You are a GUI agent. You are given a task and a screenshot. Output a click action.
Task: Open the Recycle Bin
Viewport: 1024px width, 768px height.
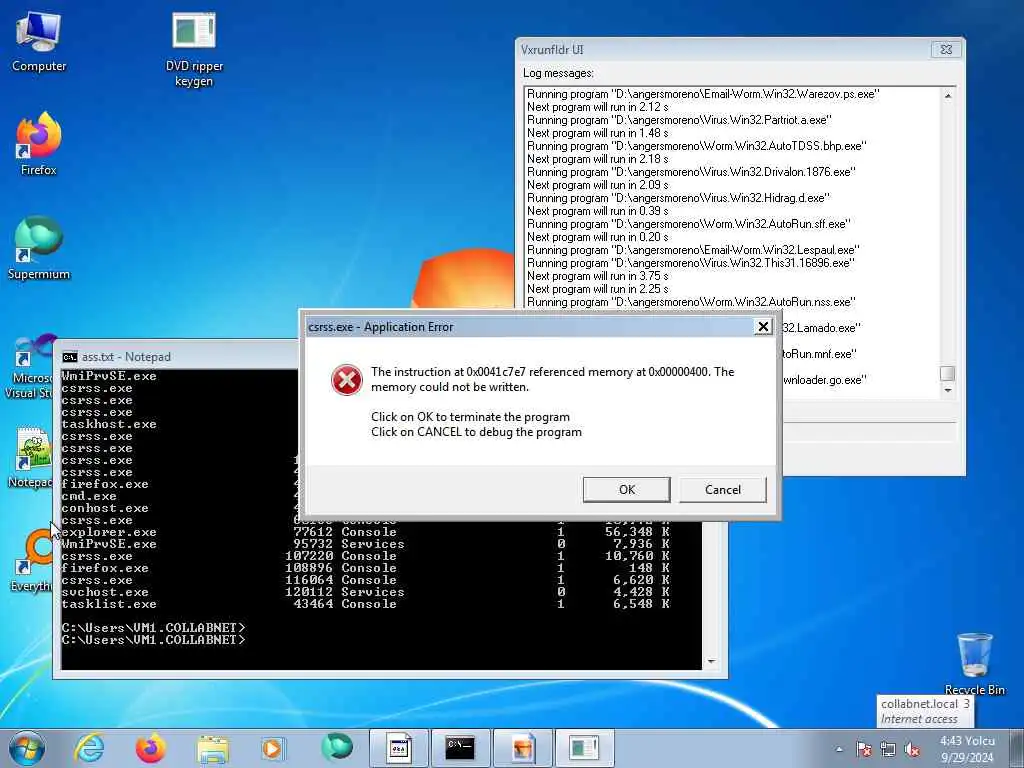point(974,664)
